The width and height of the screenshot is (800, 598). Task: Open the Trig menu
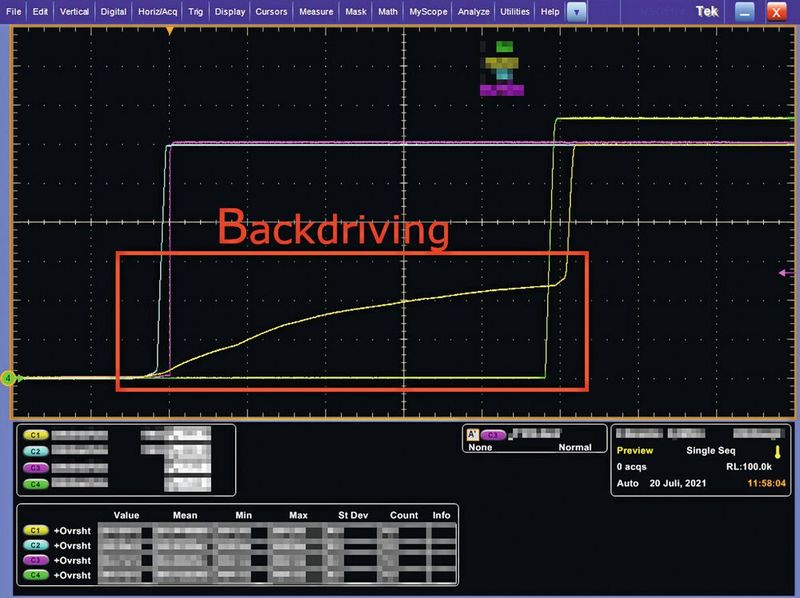(x=195, y=12)
